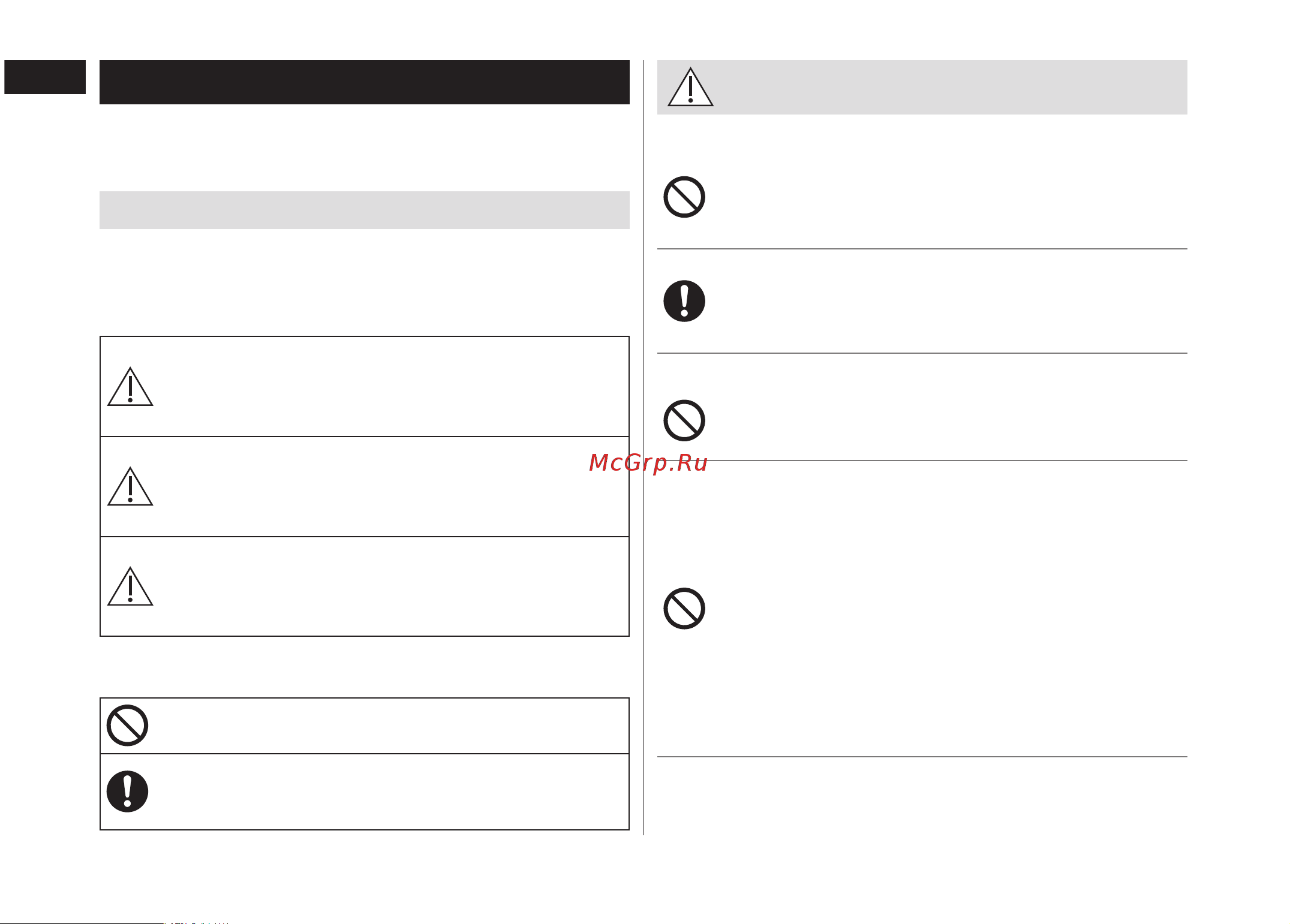This screenshot has height=924, width=1290.
Task: Click prohibition icon in lower-left symbol box
Action: (x=127, y=726)
